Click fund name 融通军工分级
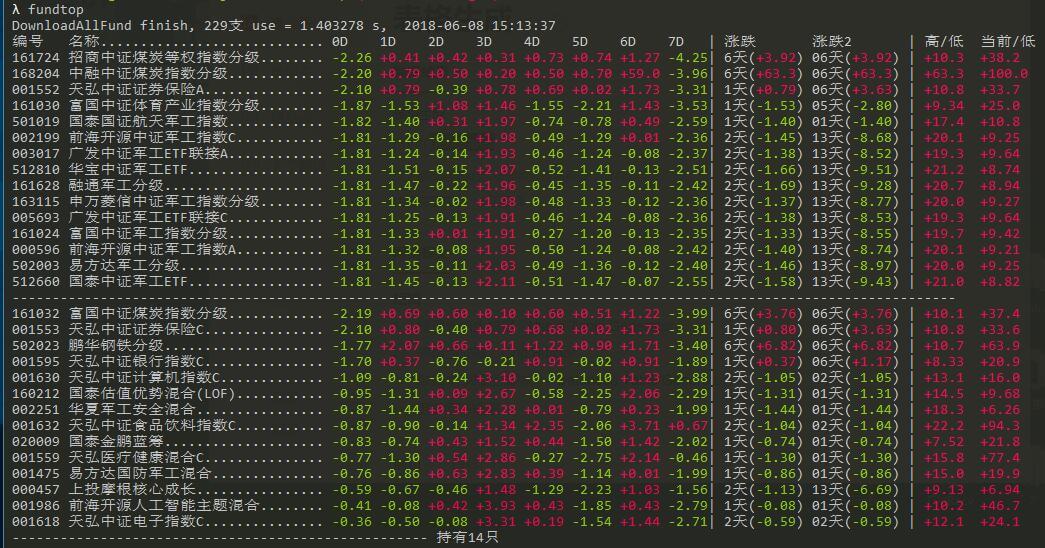 pyautogui.click(x=116, y=186)
